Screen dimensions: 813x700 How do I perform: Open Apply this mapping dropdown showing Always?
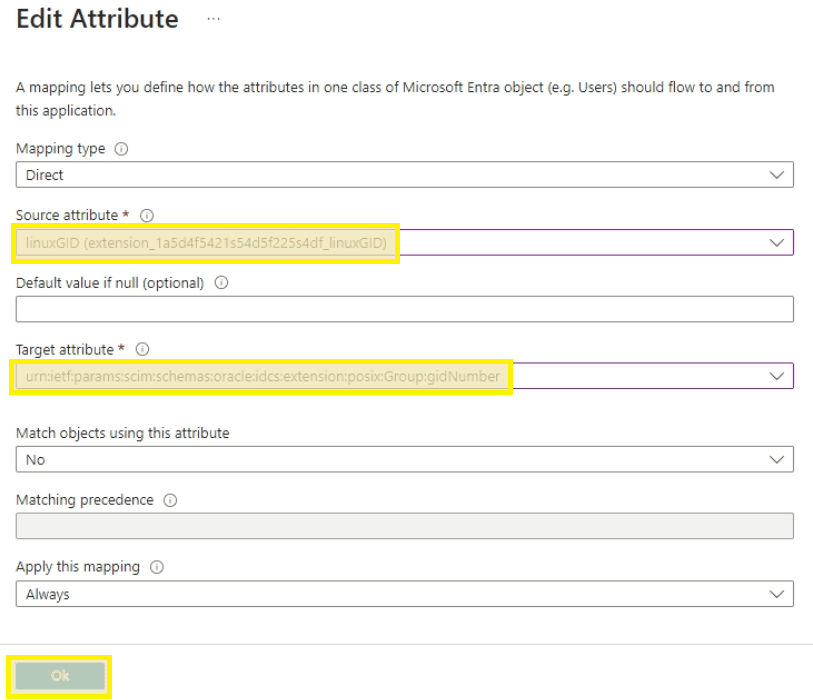[x=390, y=594]
